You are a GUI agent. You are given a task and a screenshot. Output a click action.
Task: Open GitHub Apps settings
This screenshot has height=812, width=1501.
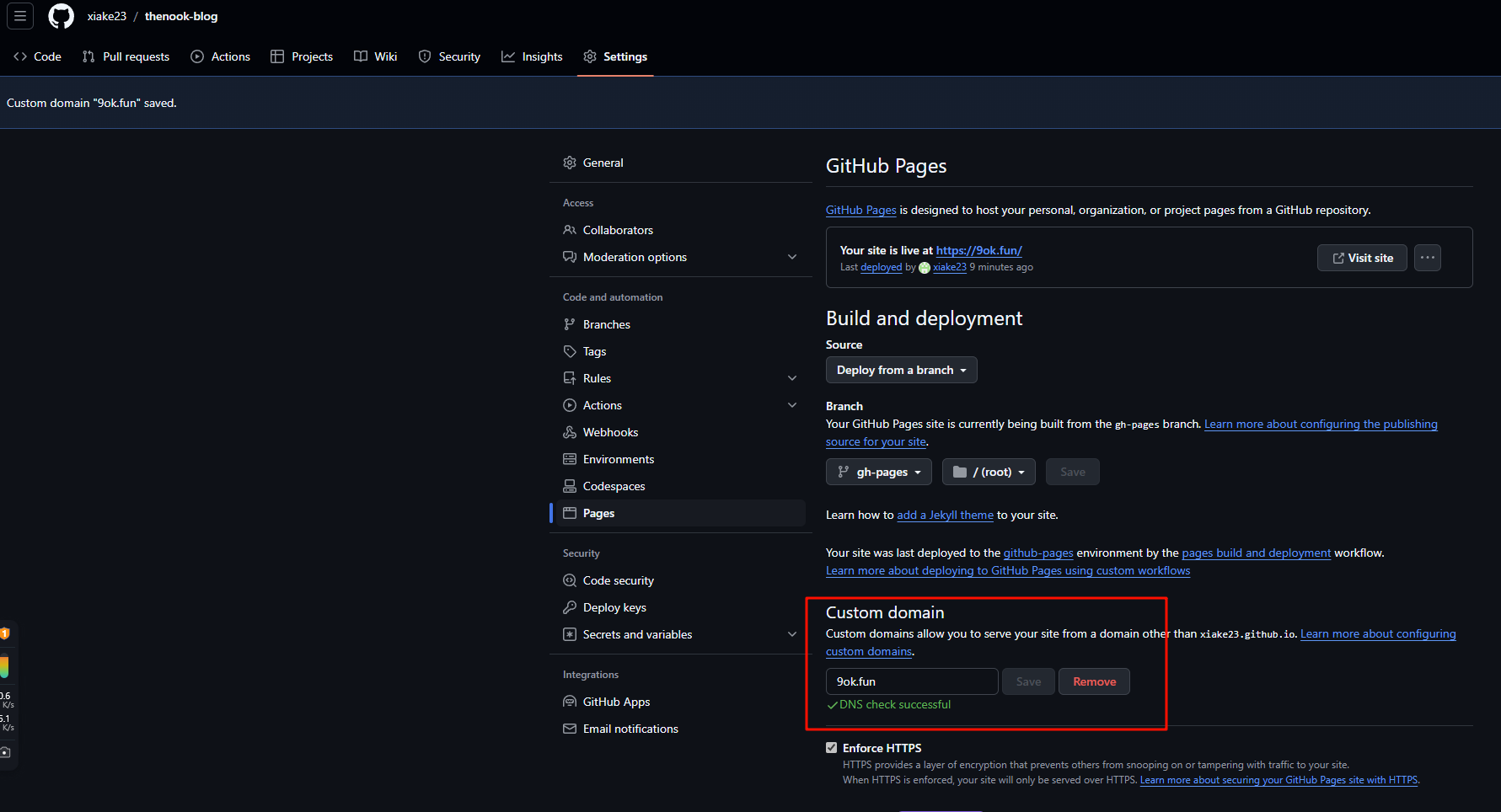point(681,702)
